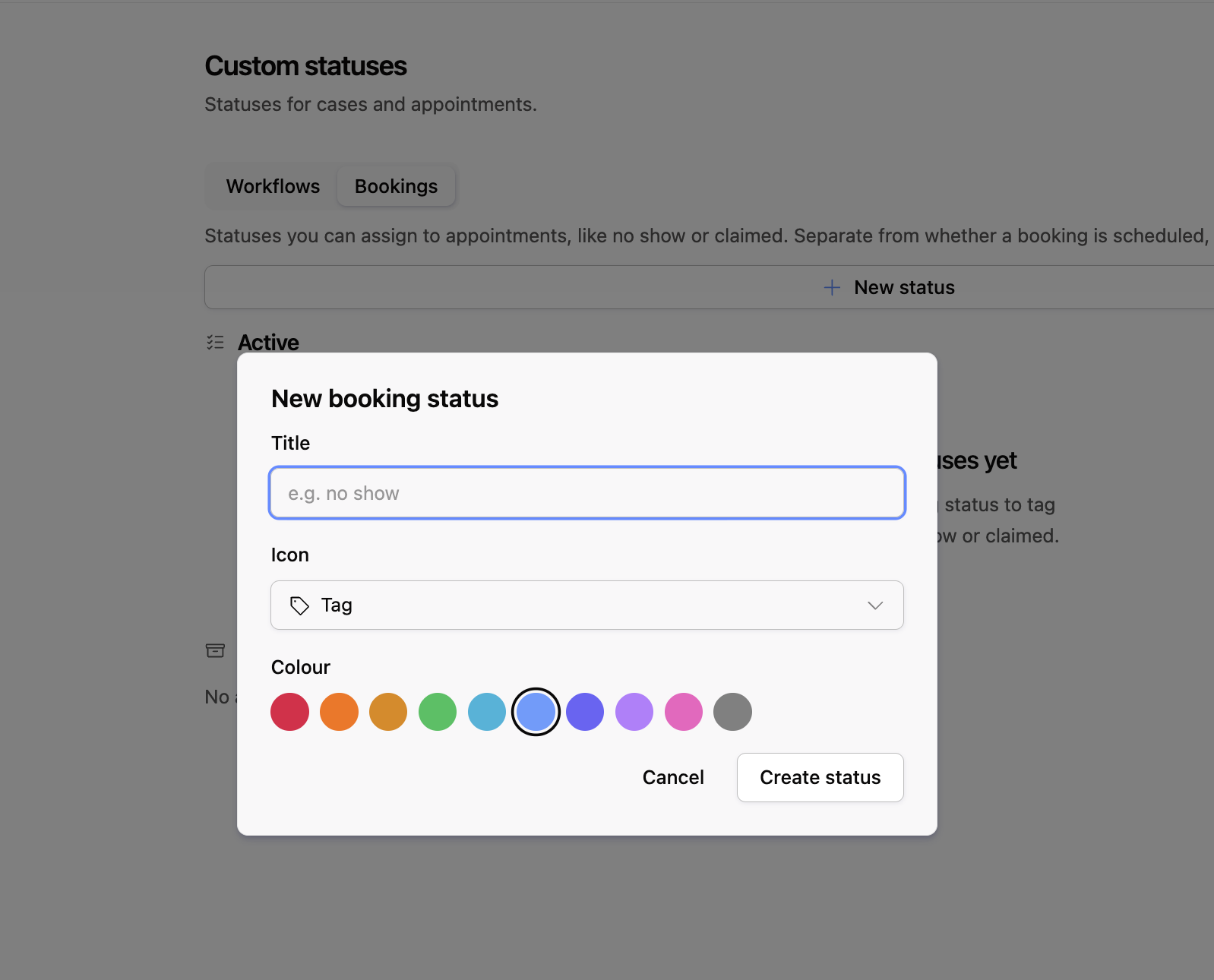
Task: Click 'Statuses for cases and appointments.' text
Action: coord(371,104)
